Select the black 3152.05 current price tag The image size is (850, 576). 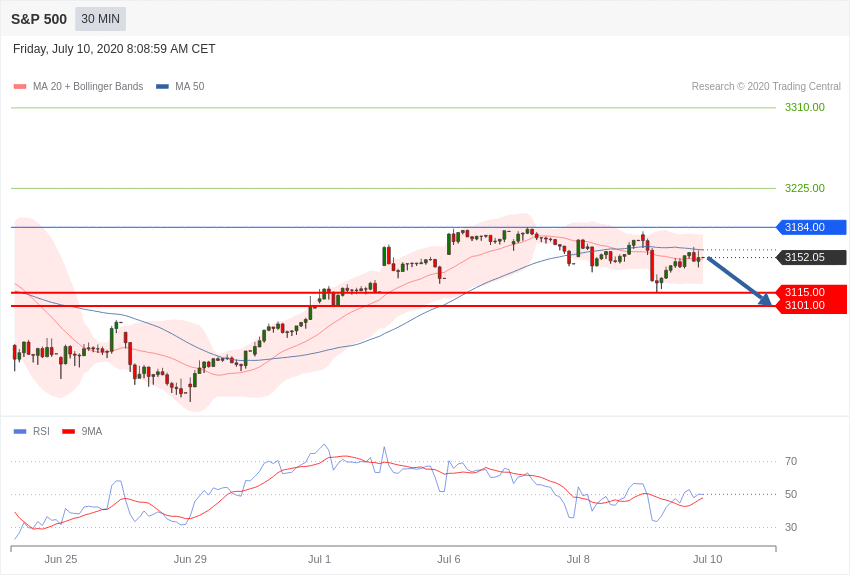(811, 257)
